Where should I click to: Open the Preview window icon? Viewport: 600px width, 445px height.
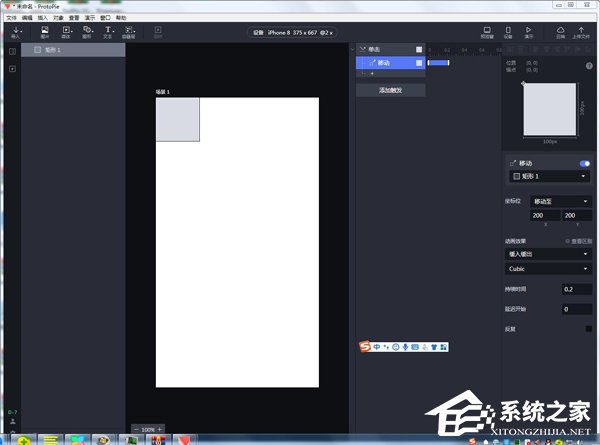pos(487,33)
